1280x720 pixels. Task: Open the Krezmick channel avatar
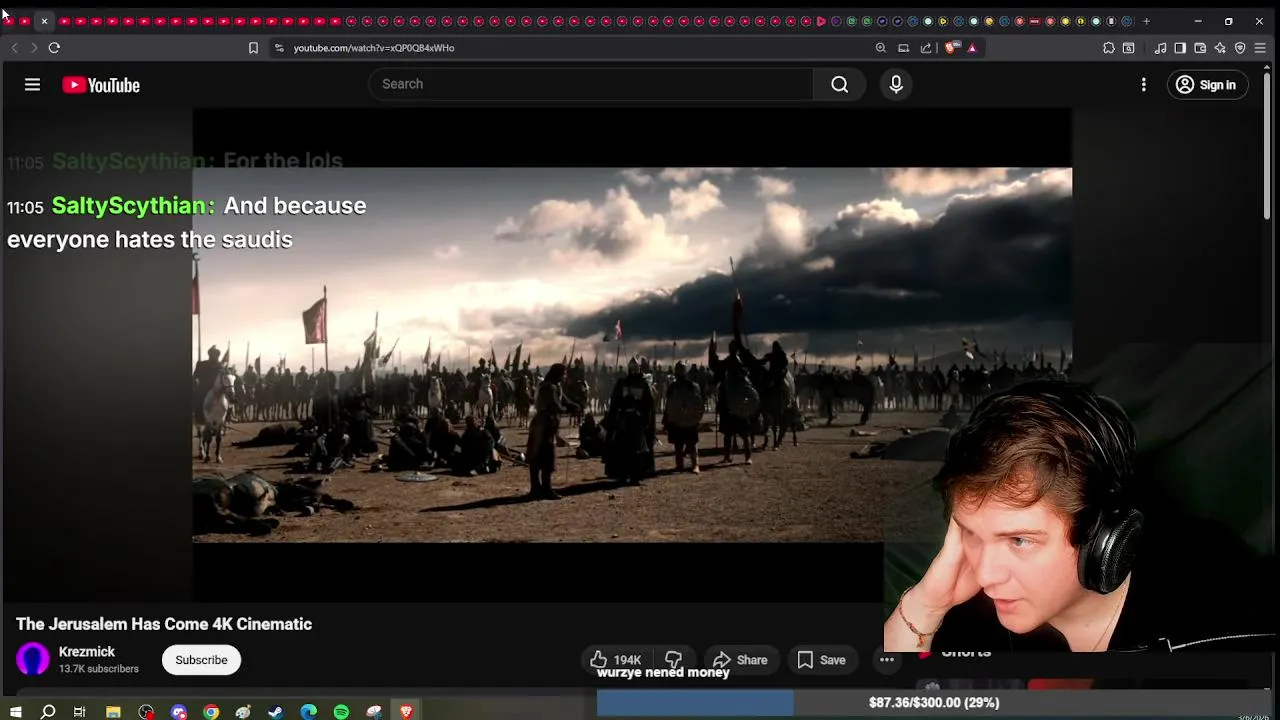pos(33,659)
